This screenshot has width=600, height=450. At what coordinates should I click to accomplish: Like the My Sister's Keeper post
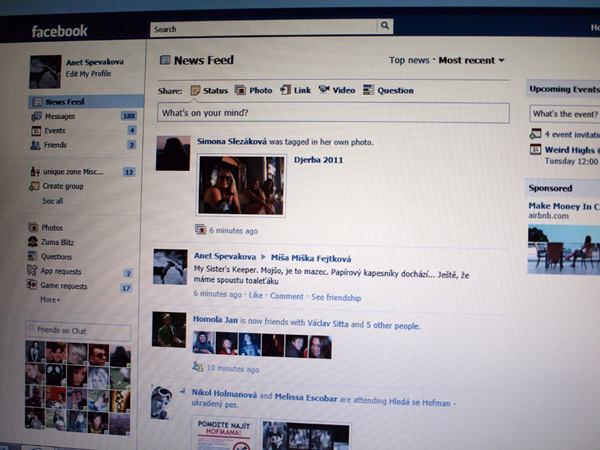[256, 295]
